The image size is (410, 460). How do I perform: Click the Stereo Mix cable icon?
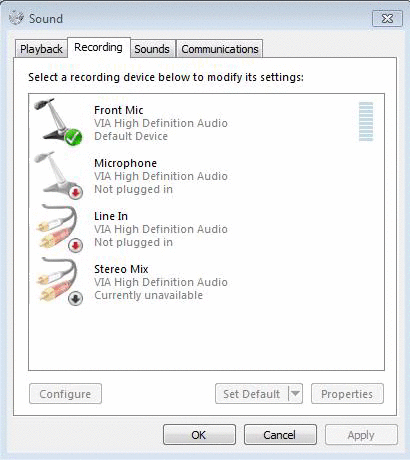tap(57, 281)
